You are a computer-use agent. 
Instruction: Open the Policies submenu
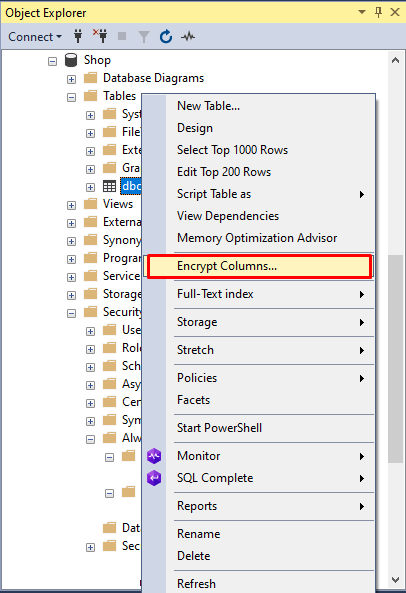coord(270,378)
